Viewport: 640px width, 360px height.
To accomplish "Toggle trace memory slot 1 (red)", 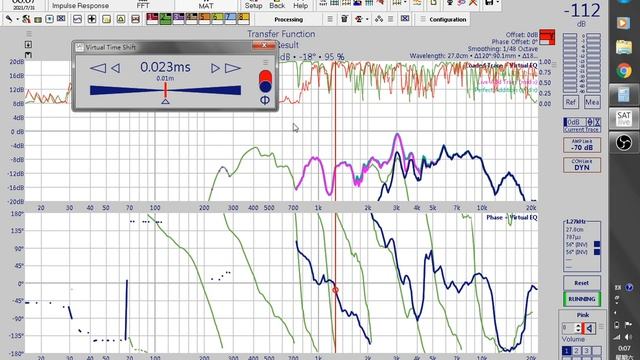I will point(152,19).
